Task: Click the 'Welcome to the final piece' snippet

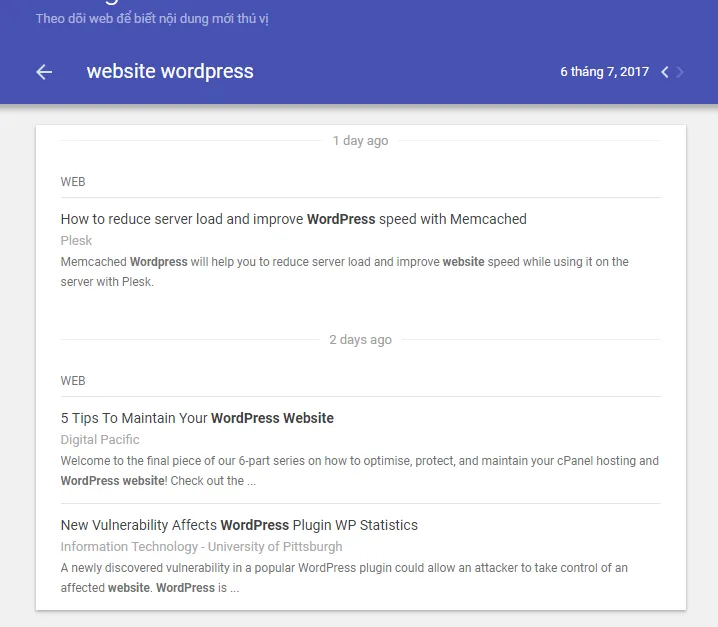Action: (359, 470)
